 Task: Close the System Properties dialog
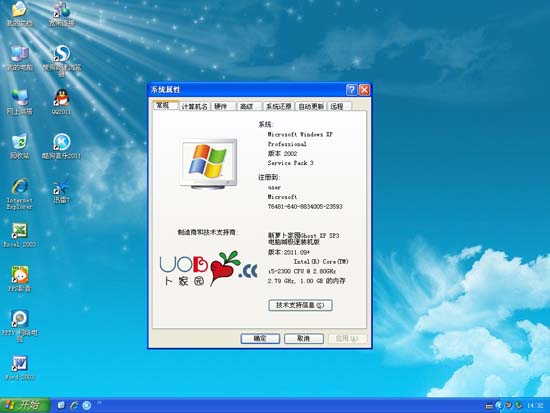click(x=364, y=90)
